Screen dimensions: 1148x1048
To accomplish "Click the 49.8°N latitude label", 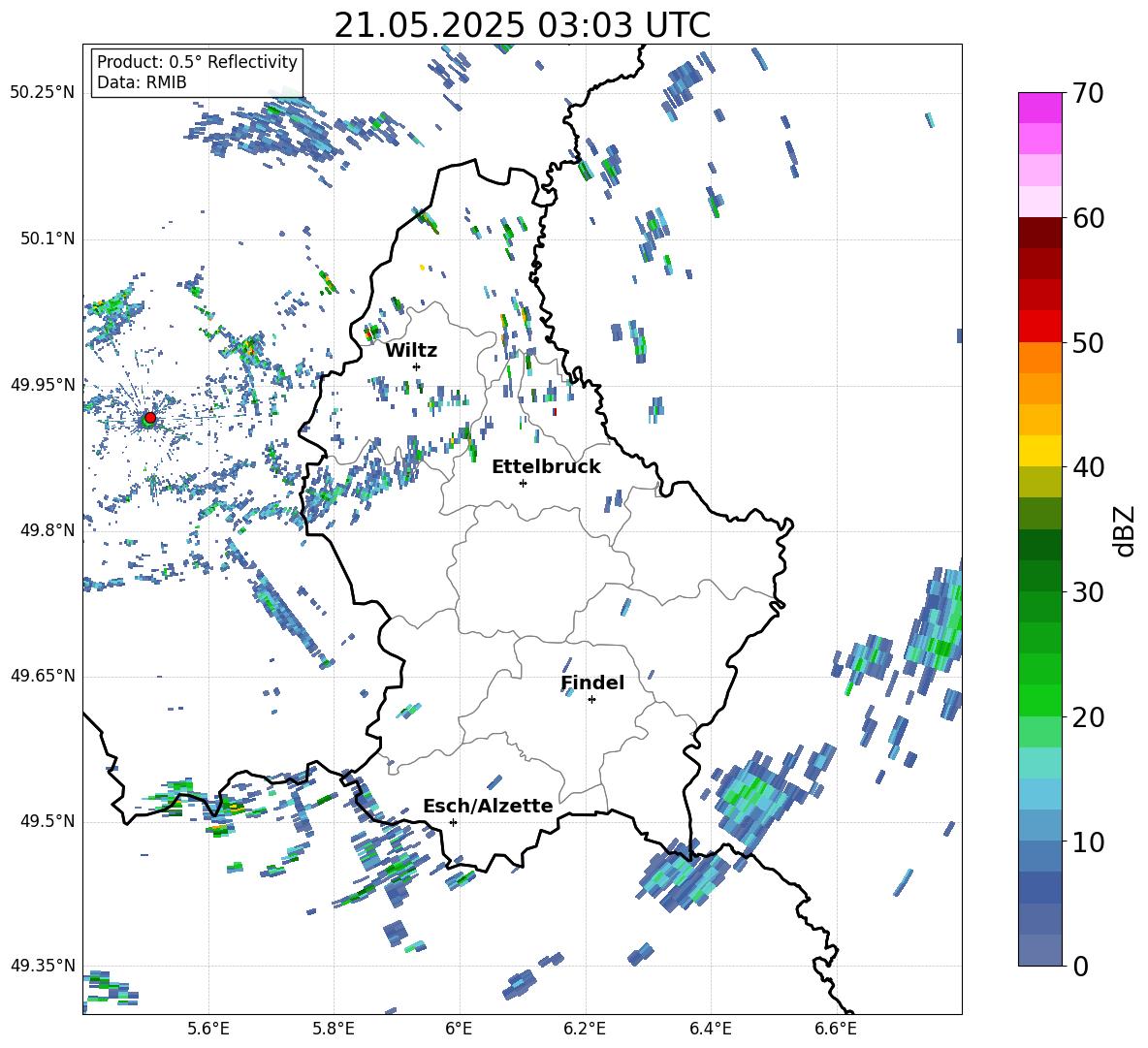I will (x=48, y=530).
